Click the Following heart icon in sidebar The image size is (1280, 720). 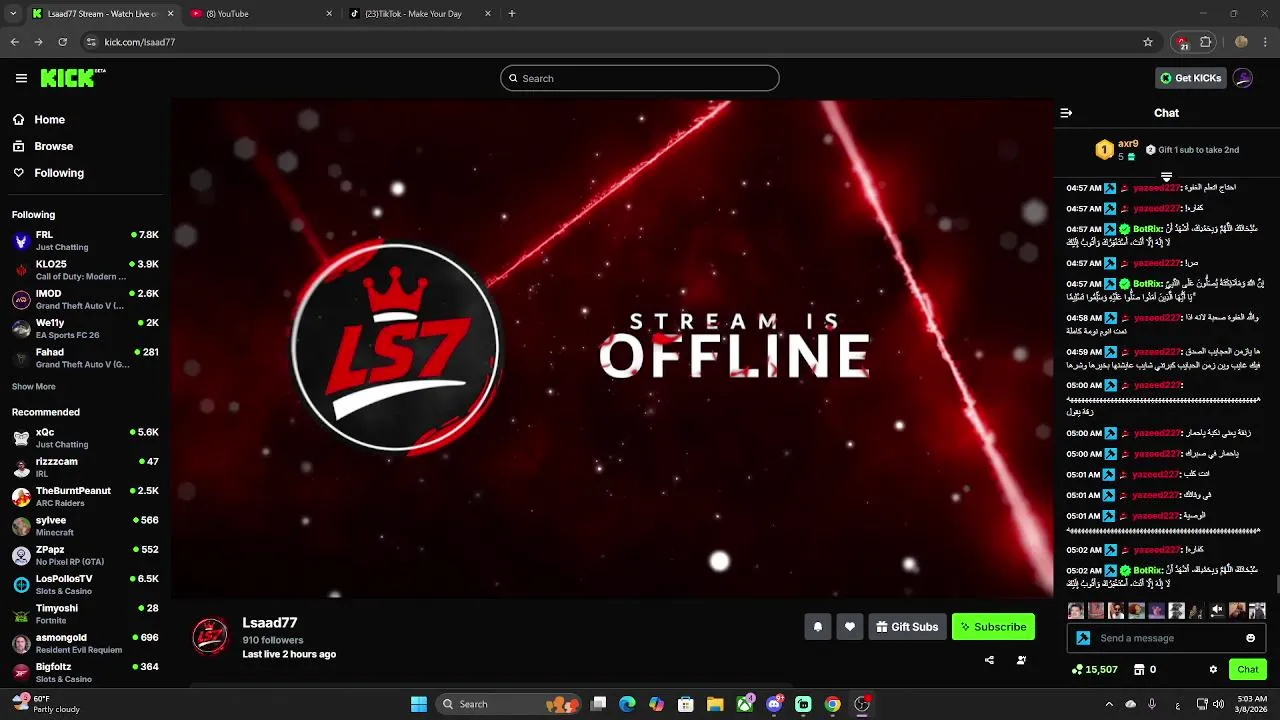point(18,173)
